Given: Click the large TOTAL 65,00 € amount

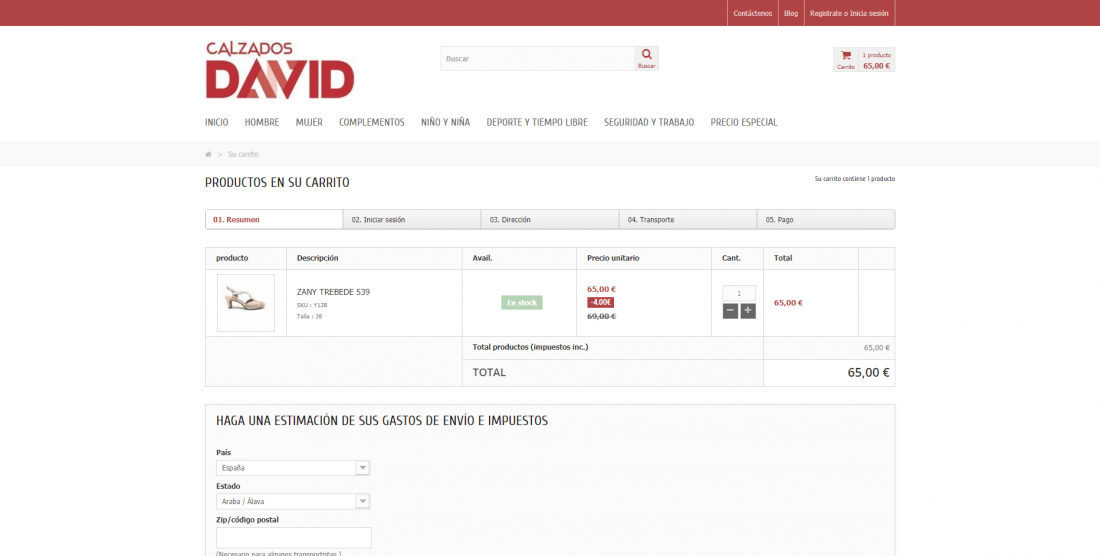Looking at the screenshot, I should [x=868, y=372].
